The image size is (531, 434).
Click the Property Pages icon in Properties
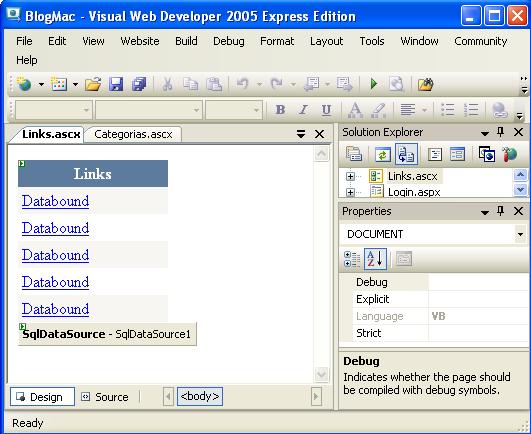404,259
